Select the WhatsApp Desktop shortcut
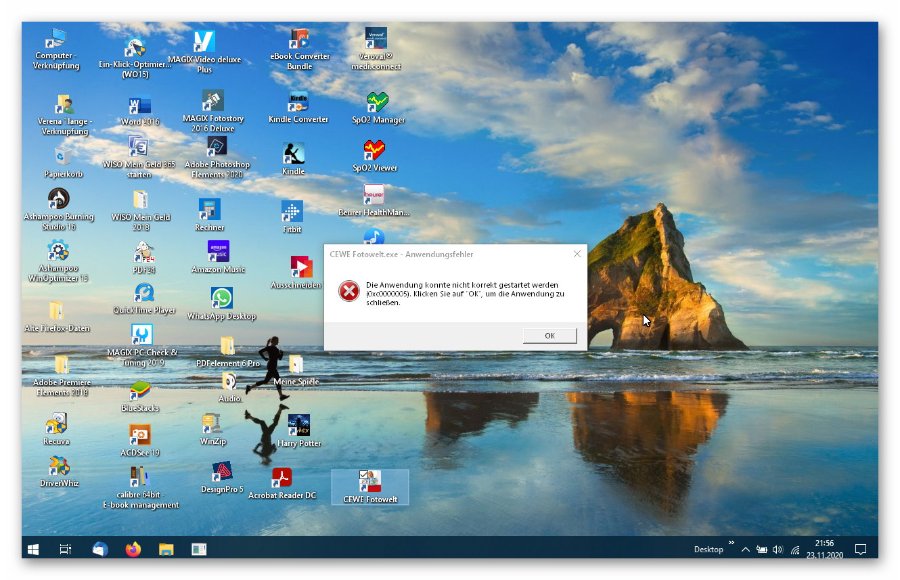This screenshot has width=900, height=580. coord(222,298)
